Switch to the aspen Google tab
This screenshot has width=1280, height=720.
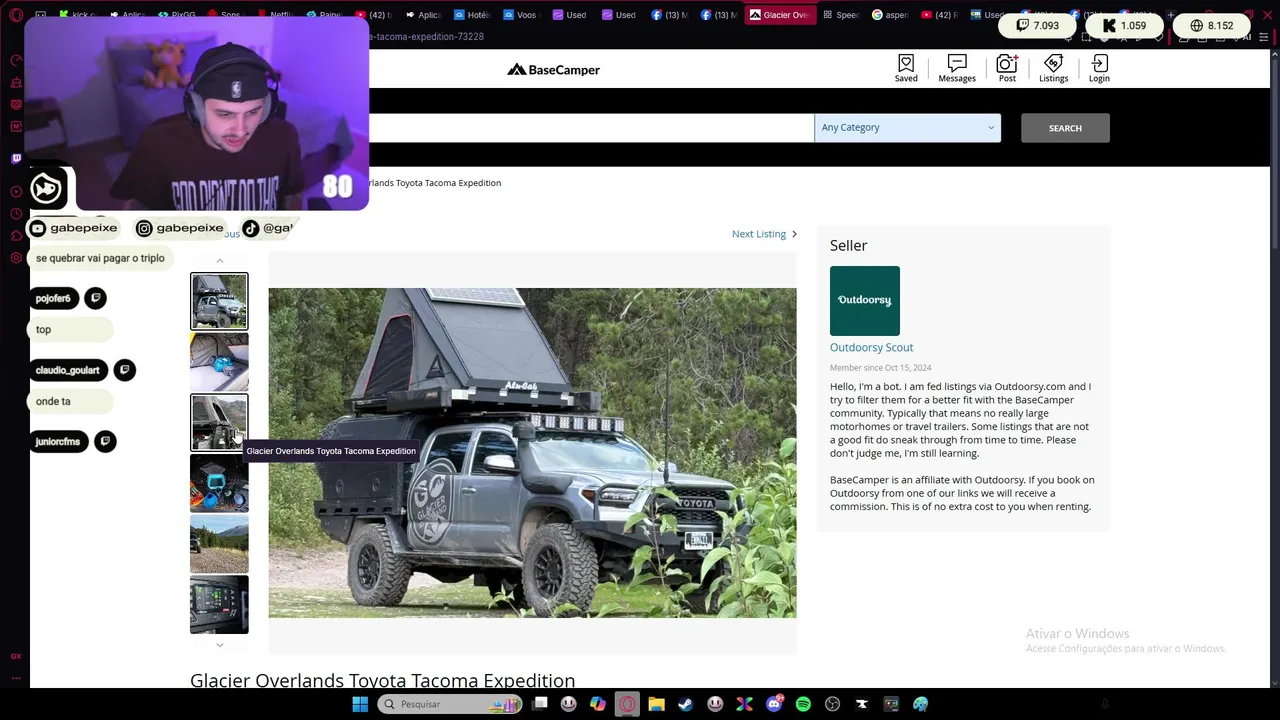[890, 15]
